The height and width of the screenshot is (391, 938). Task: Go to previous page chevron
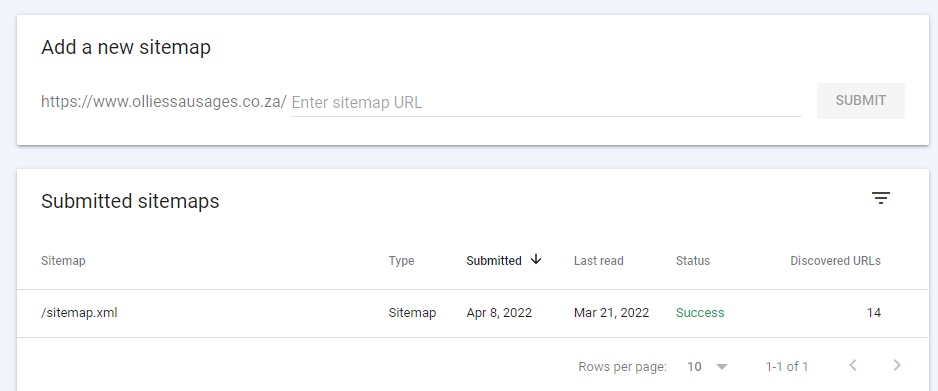tap(853, 365)
